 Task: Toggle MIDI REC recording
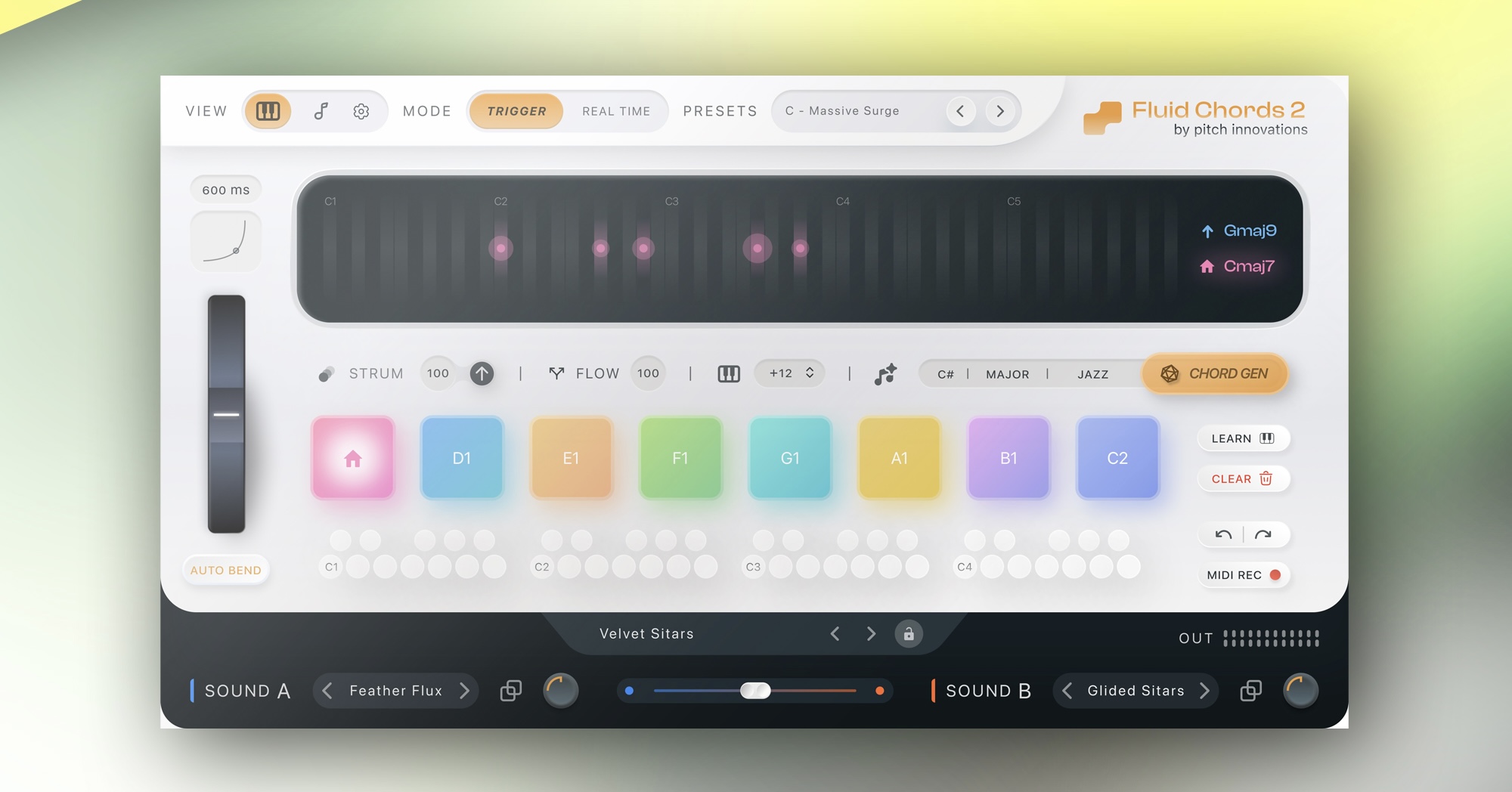point(1243,574)
